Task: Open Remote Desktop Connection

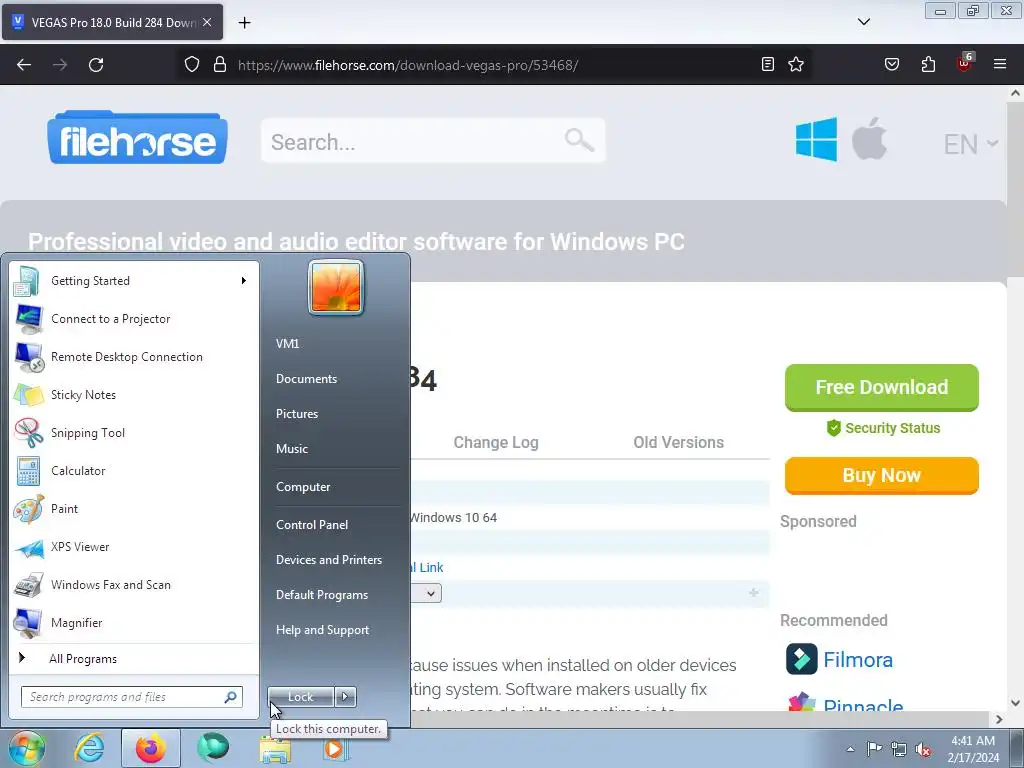Action: point(133,357)
